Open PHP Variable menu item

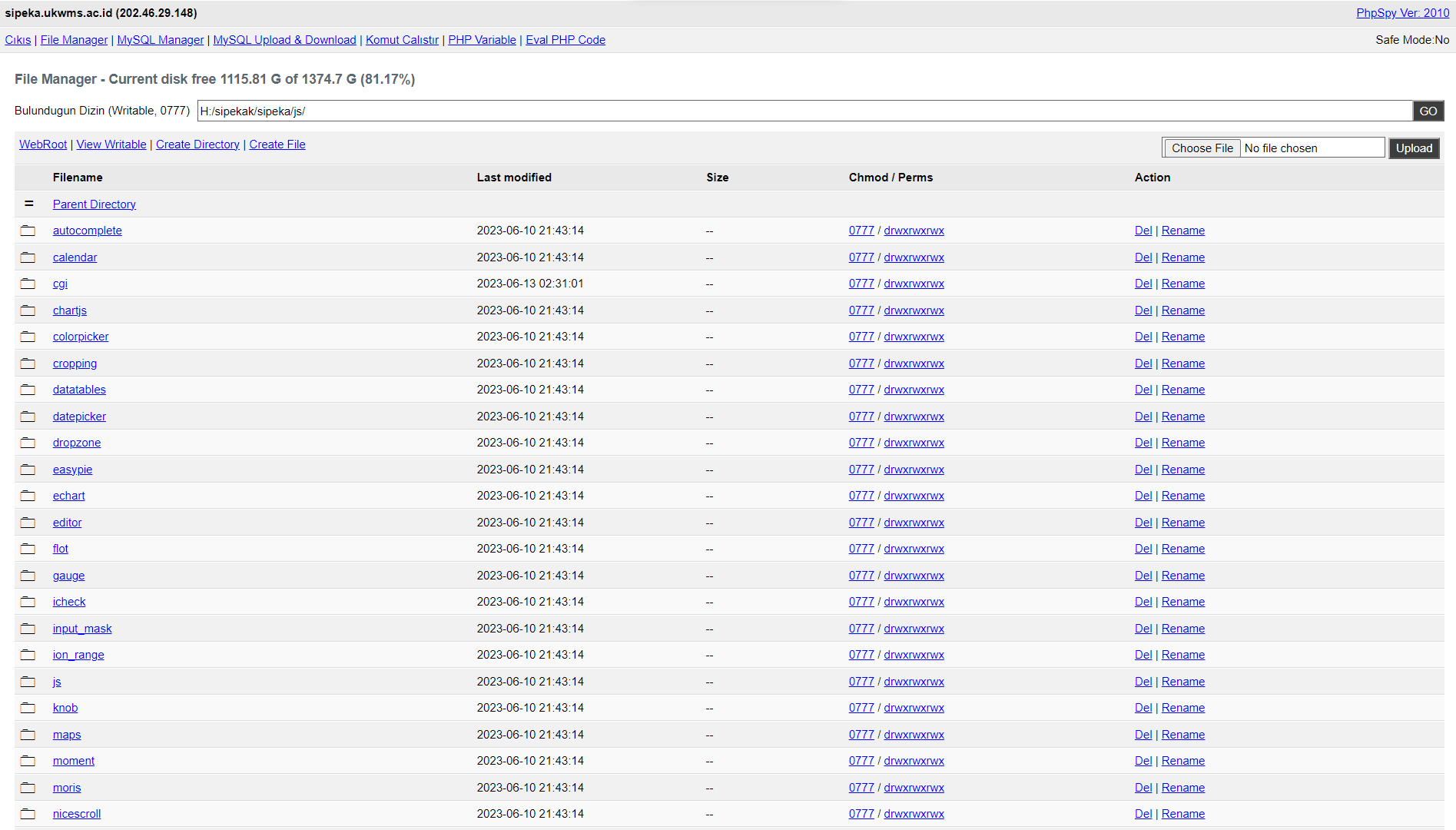(x=482, y=40)
